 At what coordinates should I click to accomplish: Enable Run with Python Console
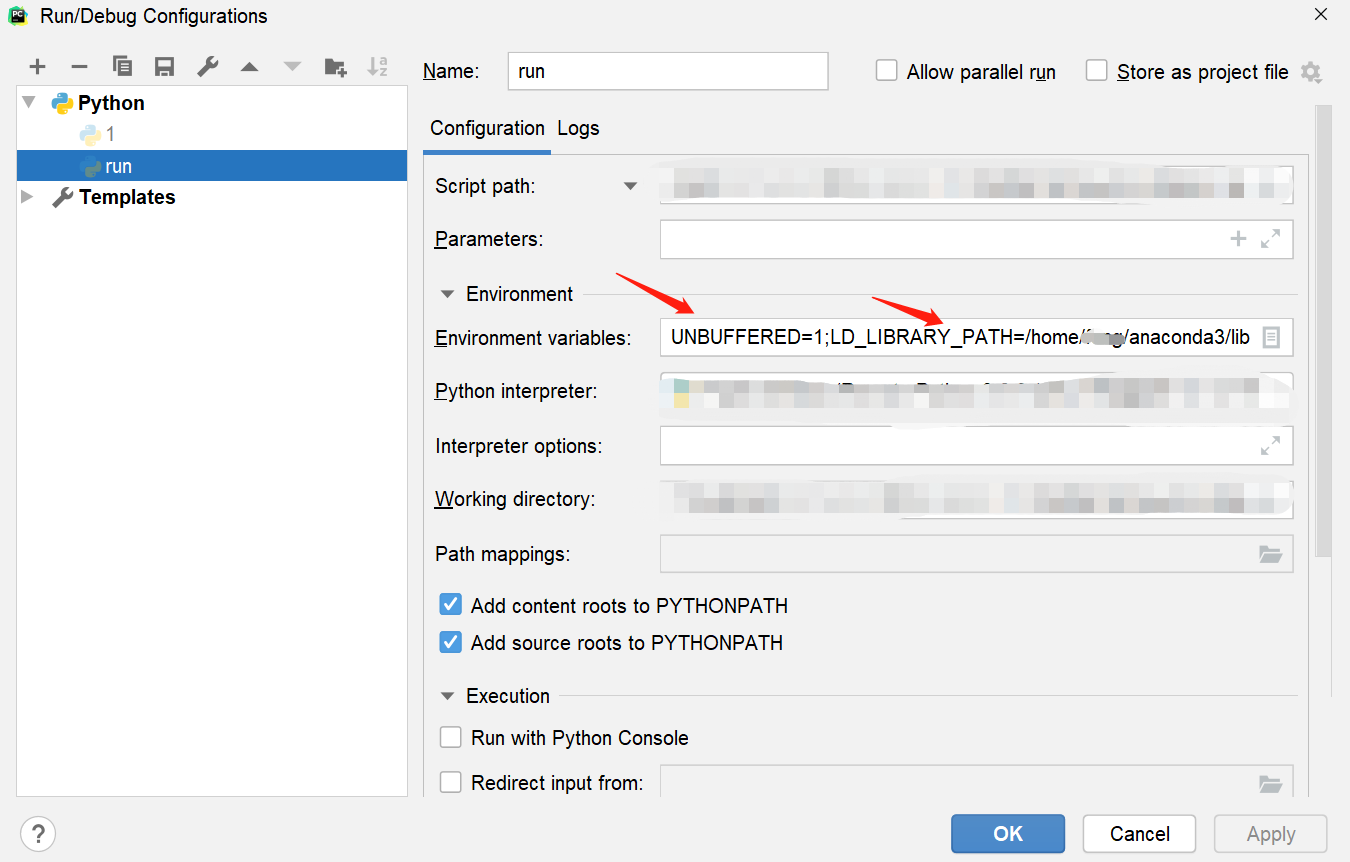tap(451, 738)
